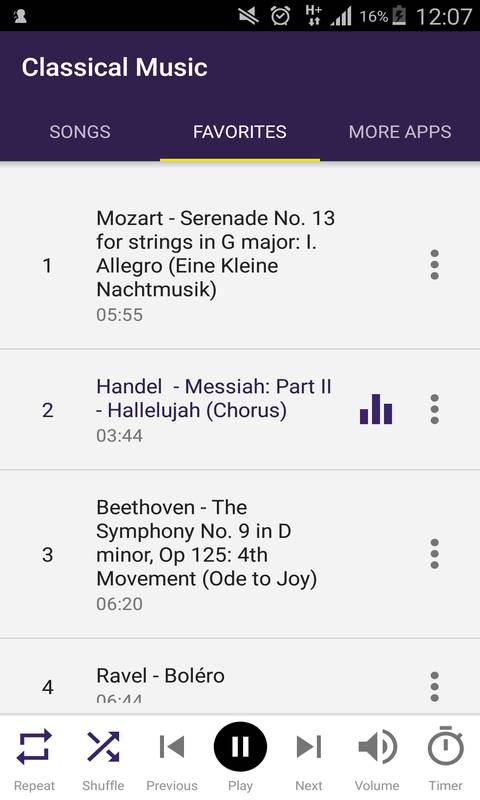Play Mozart Serenade No. 13 track

(240, 265)
